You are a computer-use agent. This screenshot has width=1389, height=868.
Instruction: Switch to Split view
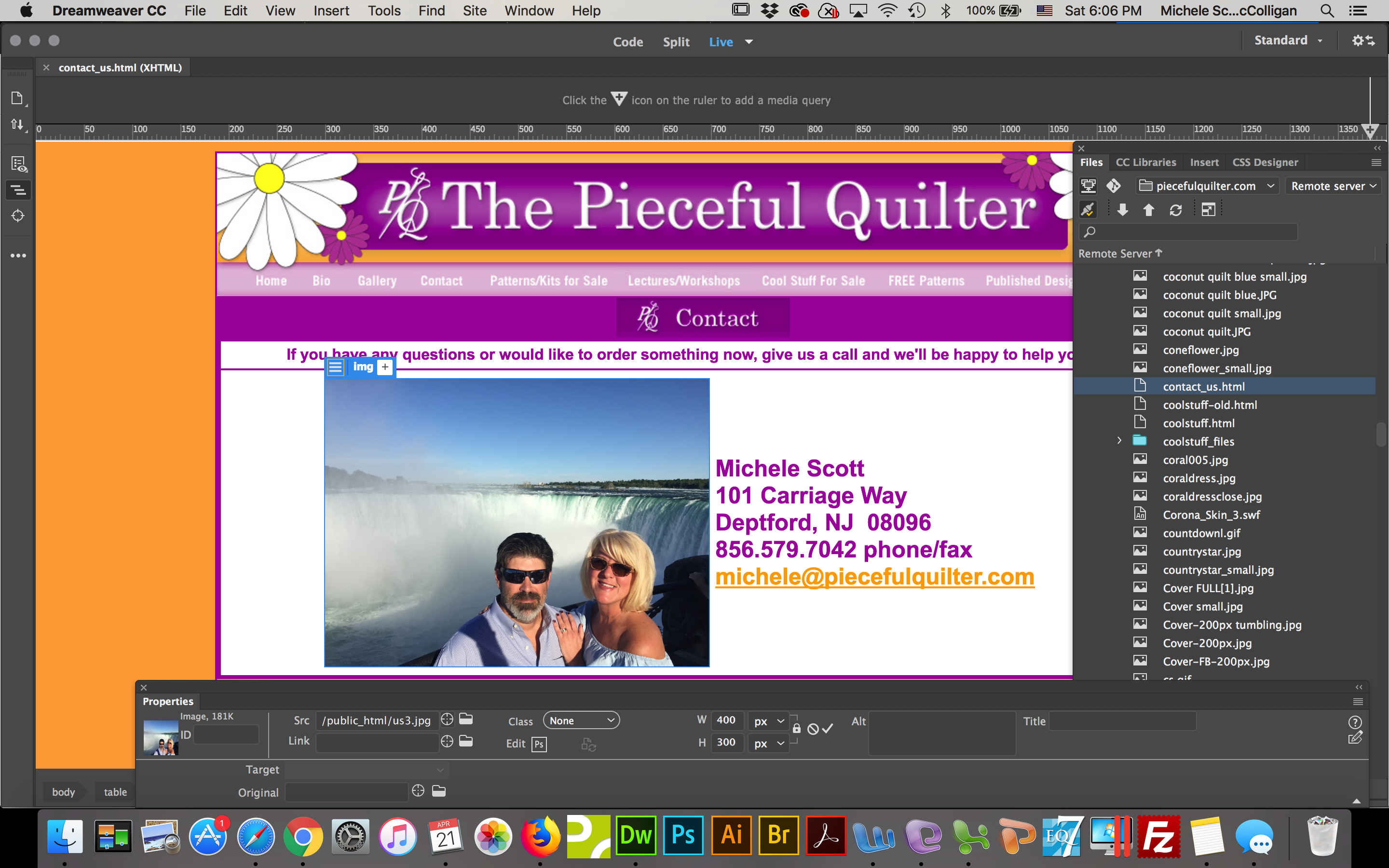[676, 42]
